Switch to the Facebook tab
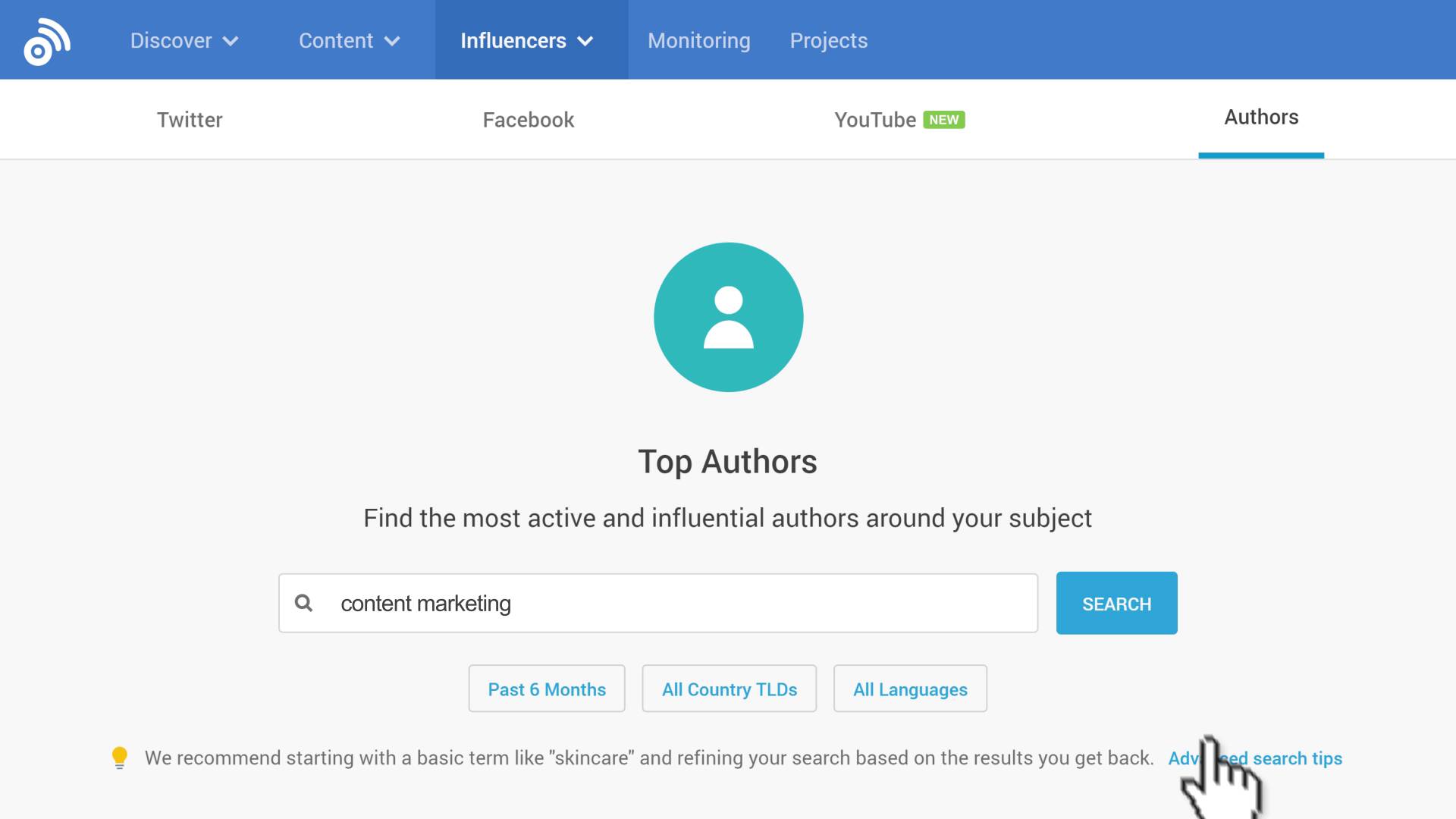The image size is (1456, 819). pyautogui.click(x=529, y=120)
